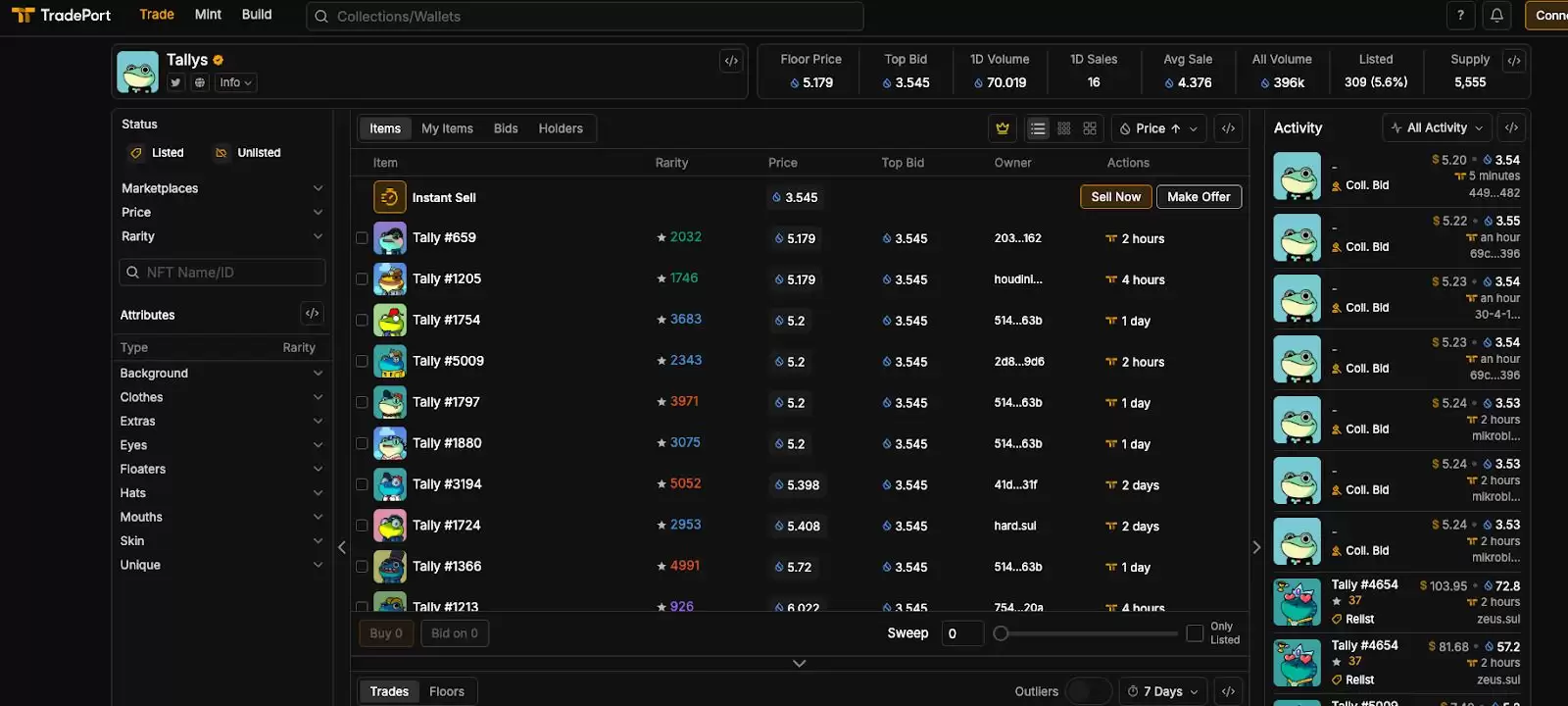
Task: Switch to list view layout icon
Action: [x=1038, y=128]
